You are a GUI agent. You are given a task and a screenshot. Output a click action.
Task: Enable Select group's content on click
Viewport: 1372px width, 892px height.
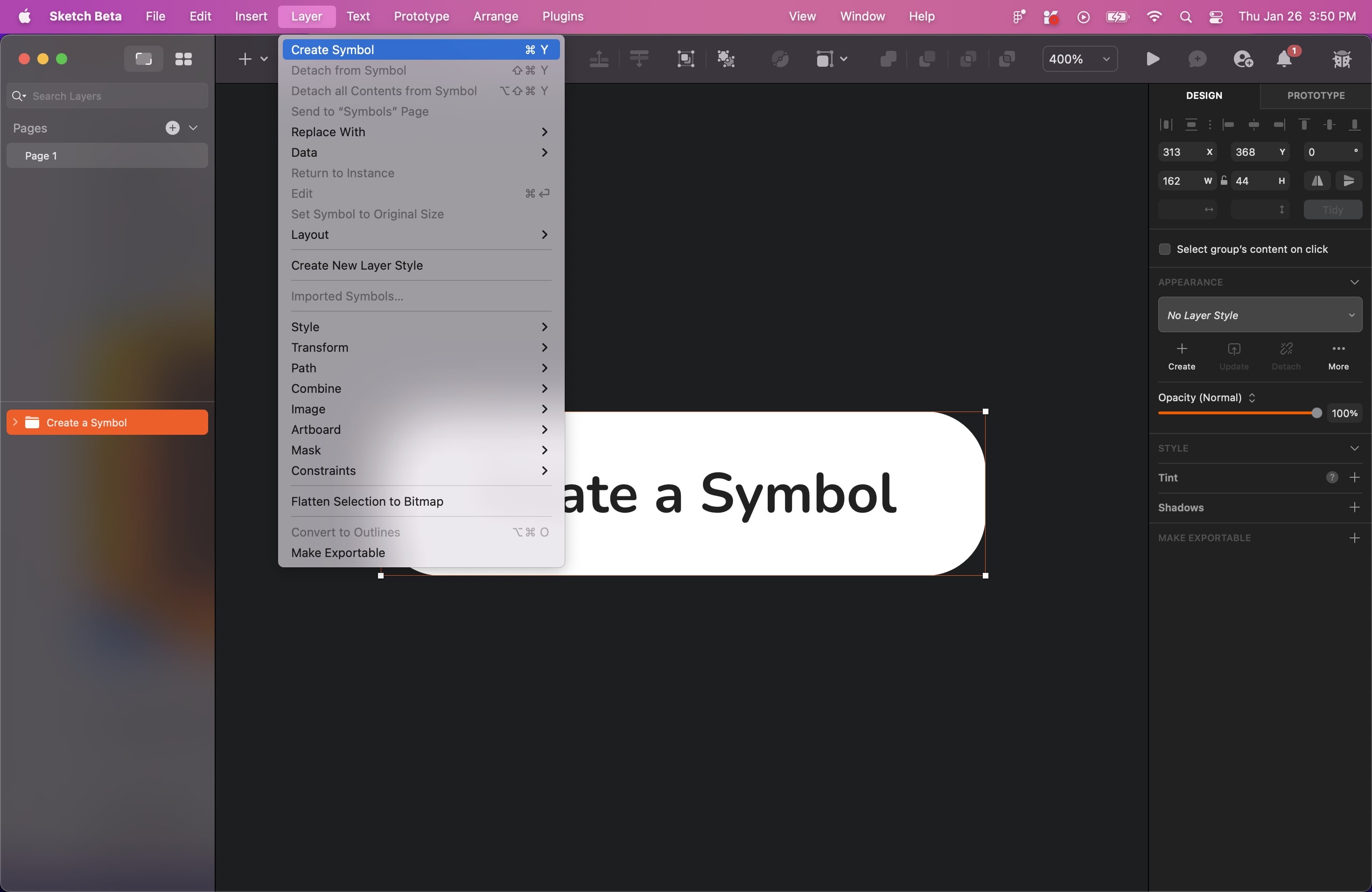tap(1164, 249)
